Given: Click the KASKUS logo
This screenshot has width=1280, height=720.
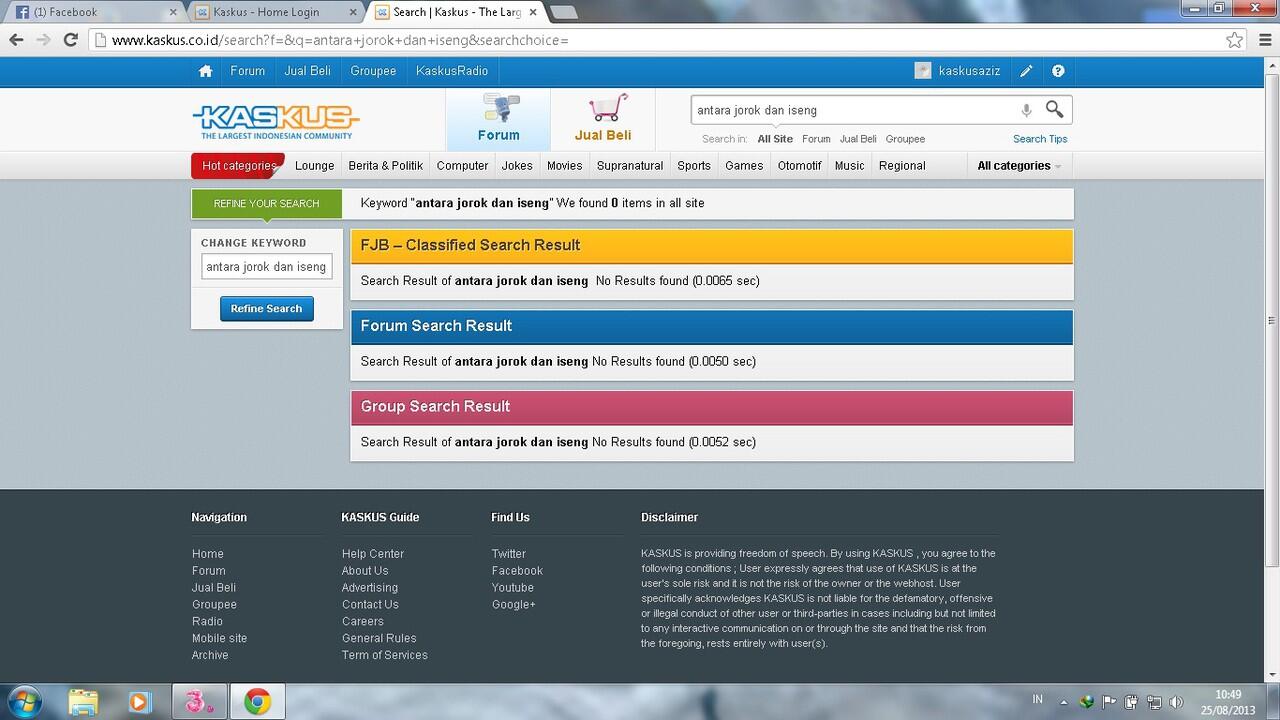Looking at the screenshot, I should 276,122.
